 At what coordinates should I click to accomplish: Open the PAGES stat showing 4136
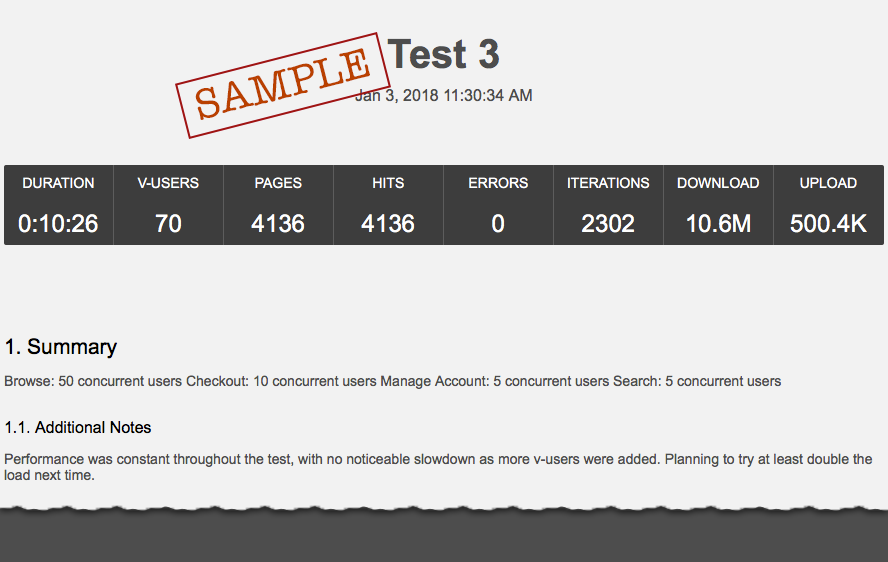tap(278, 205)
